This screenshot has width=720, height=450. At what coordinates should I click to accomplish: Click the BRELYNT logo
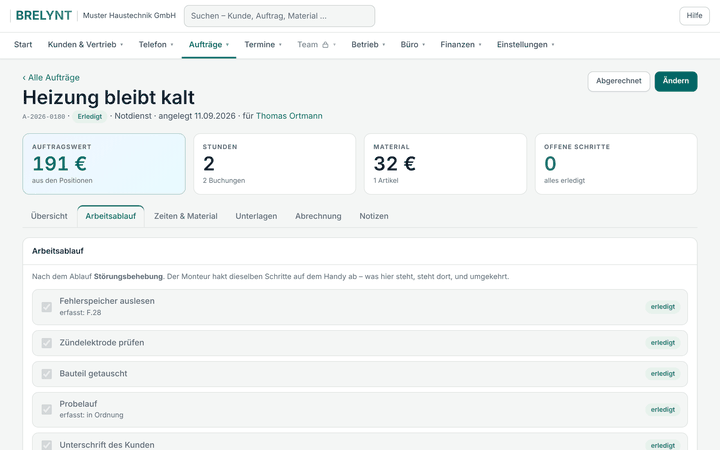[x=44, y=16]
